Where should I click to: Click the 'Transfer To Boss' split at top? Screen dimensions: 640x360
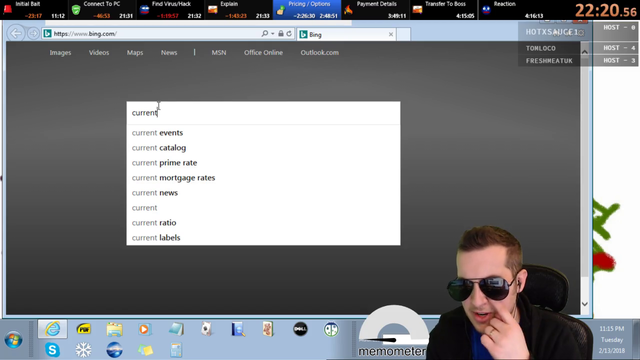pyautogui.click(x=443, y=10)
